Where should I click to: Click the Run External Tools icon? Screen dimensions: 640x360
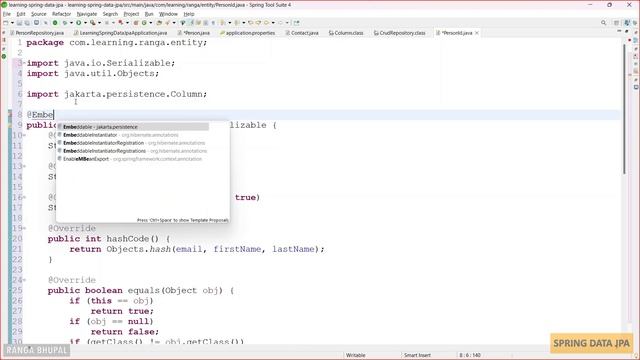pyautogui.click(x=93, y=23)
